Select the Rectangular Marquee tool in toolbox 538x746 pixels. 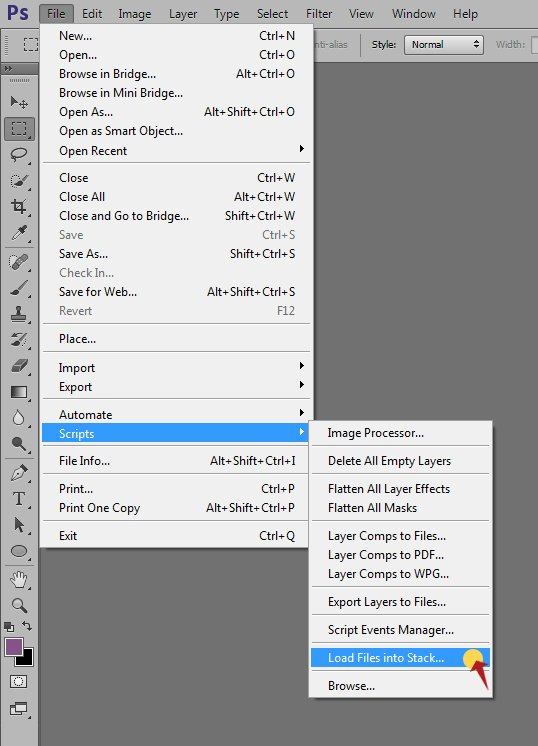pos(19,128)
